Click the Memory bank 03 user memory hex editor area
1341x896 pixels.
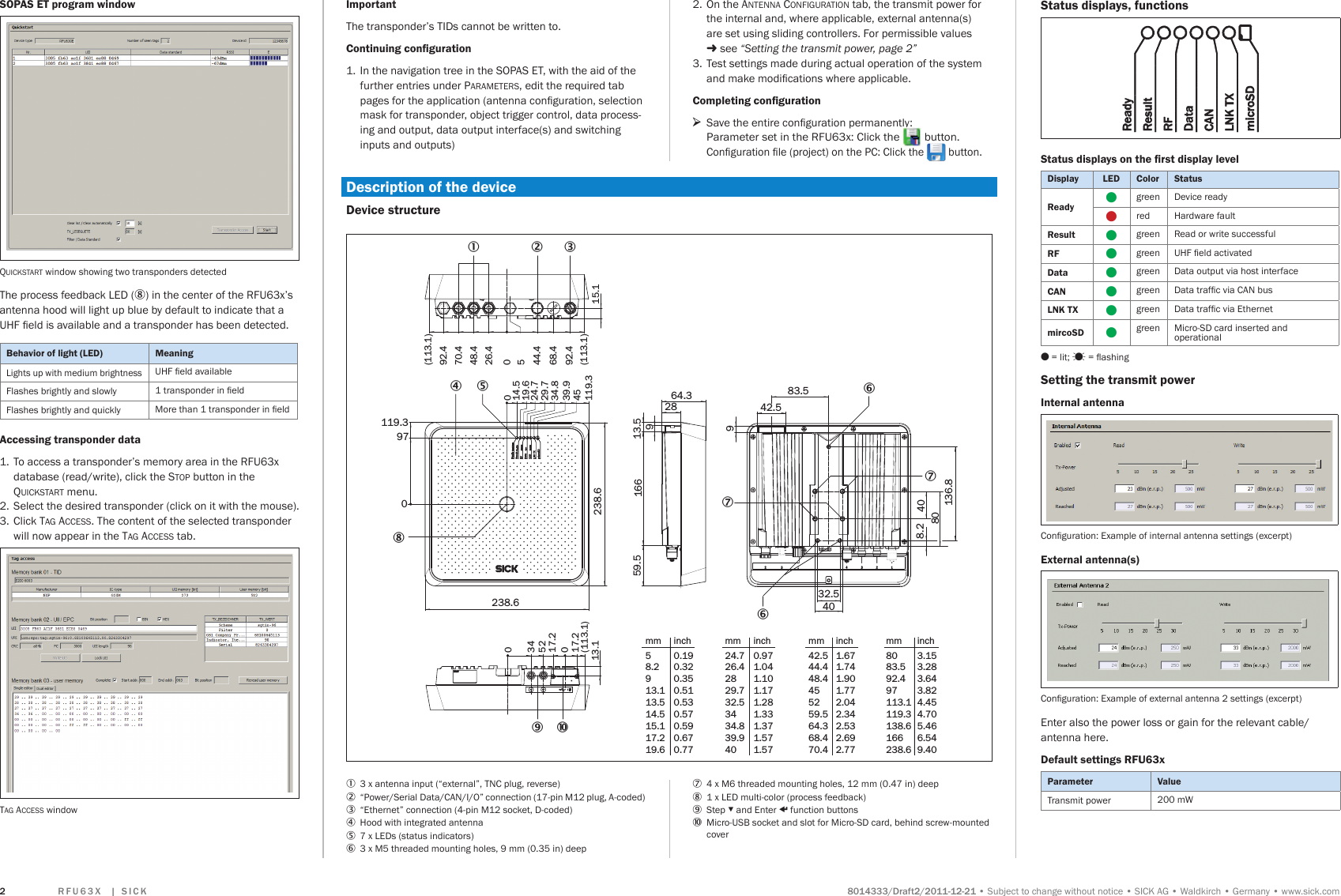(x=150, y=742)
